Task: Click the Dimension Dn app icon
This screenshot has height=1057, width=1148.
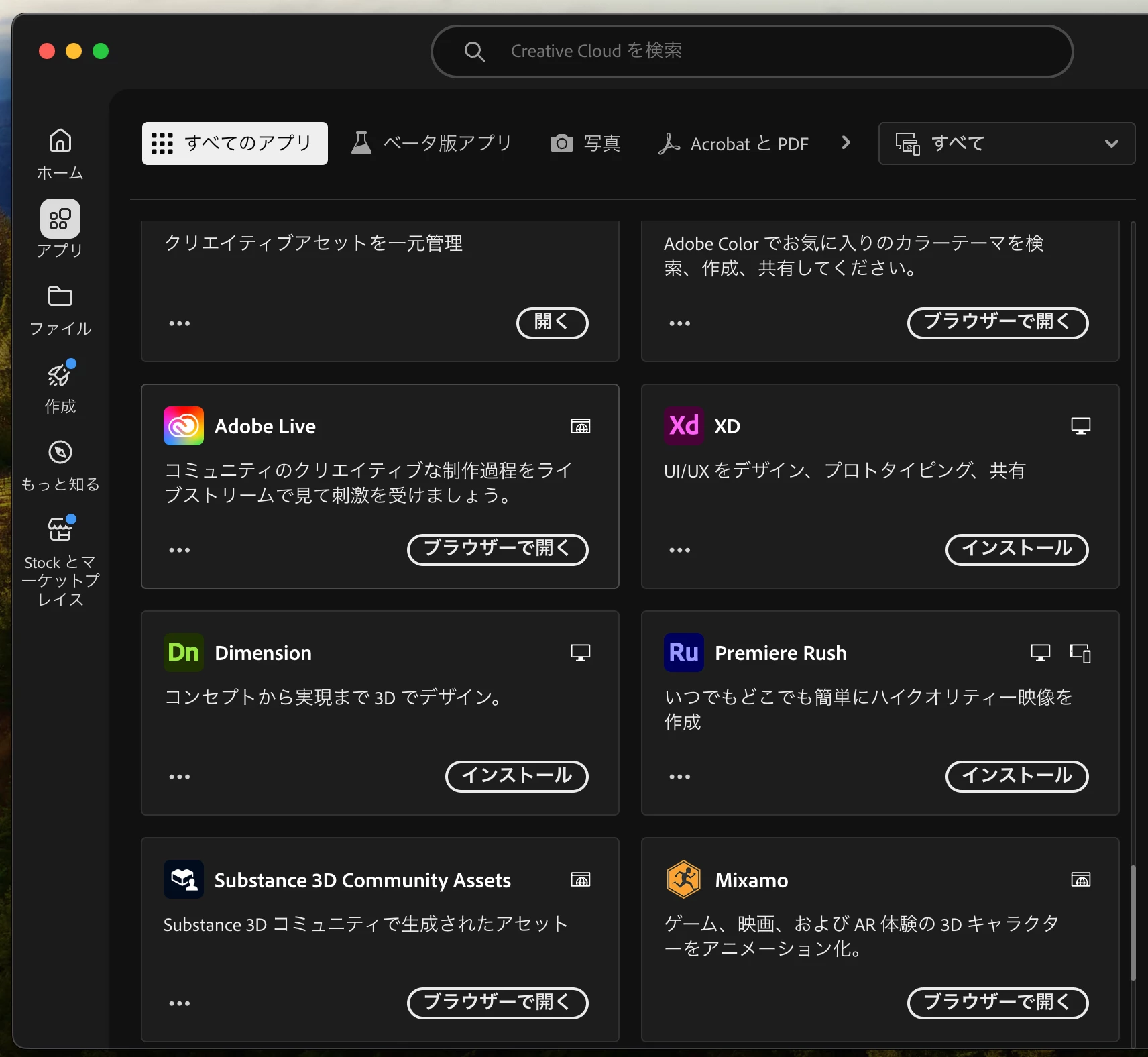Action: [184, 653]
